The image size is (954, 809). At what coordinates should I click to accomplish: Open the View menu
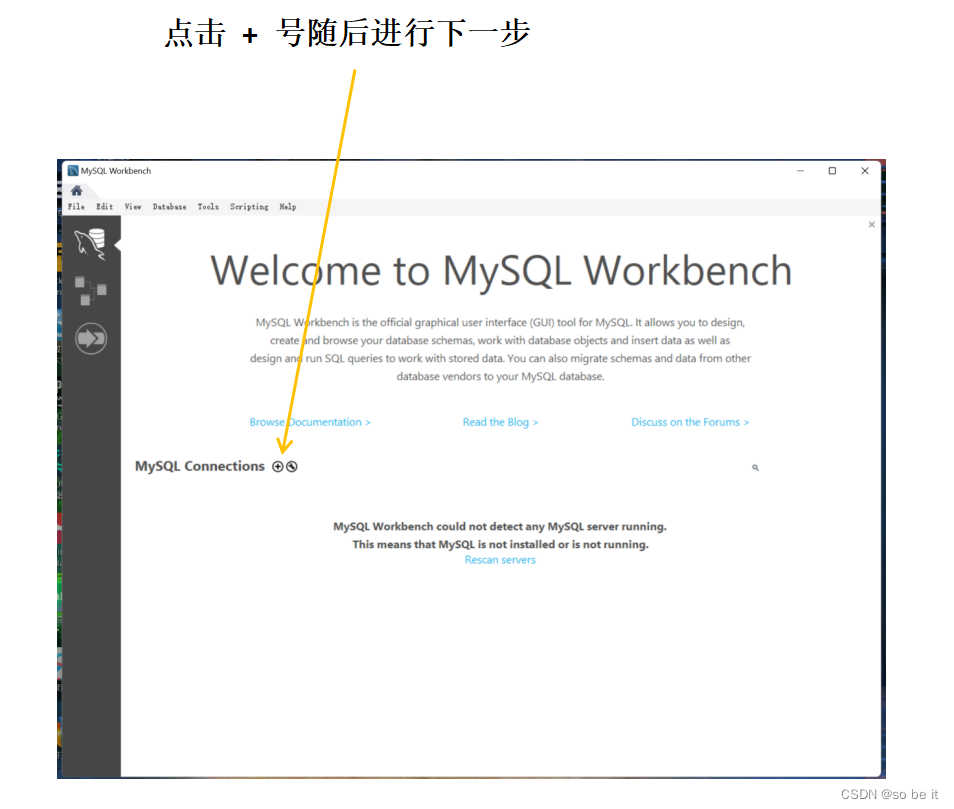click(x=133, y=207)
